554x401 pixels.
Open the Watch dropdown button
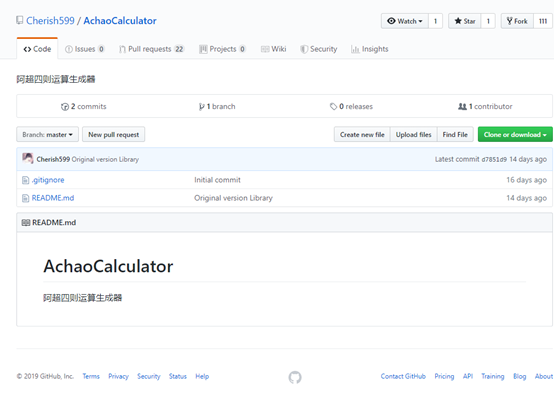tap(405, 21)
